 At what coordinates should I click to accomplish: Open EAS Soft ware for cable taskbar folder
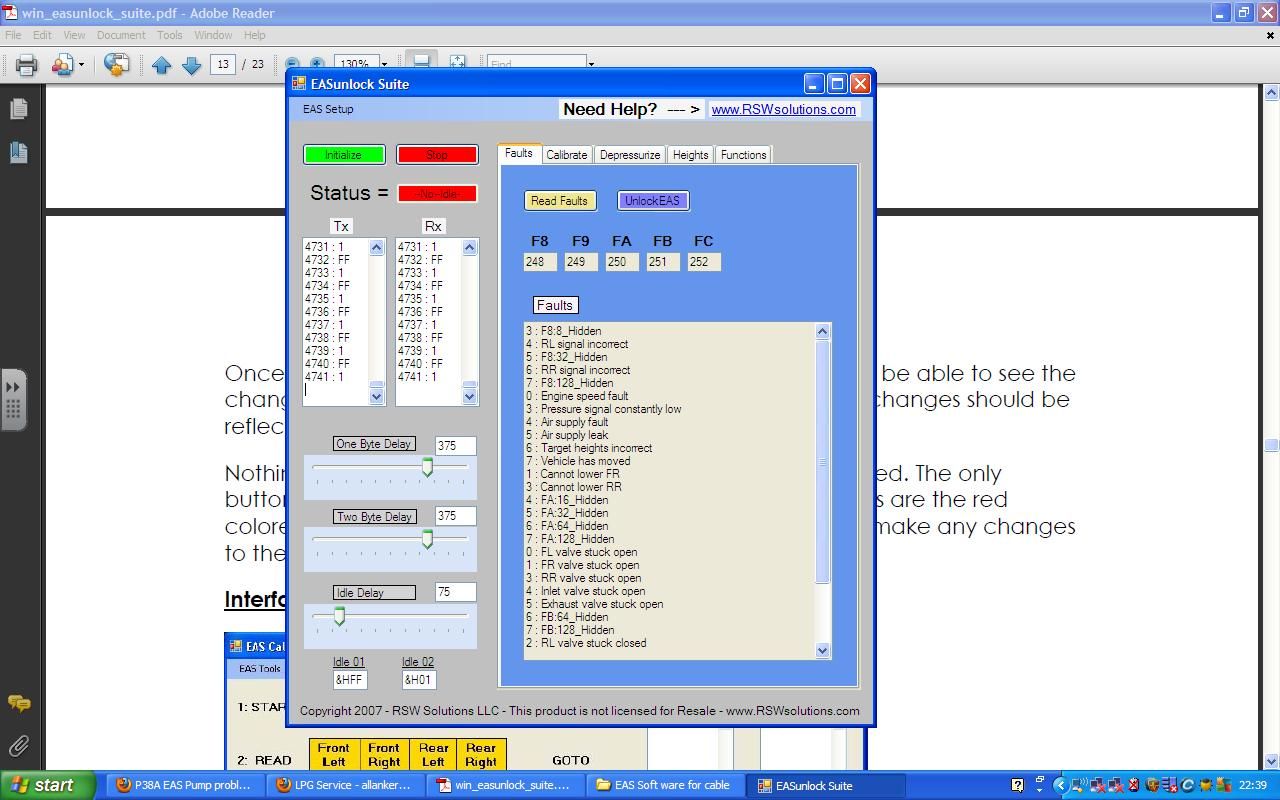[664, 785]
